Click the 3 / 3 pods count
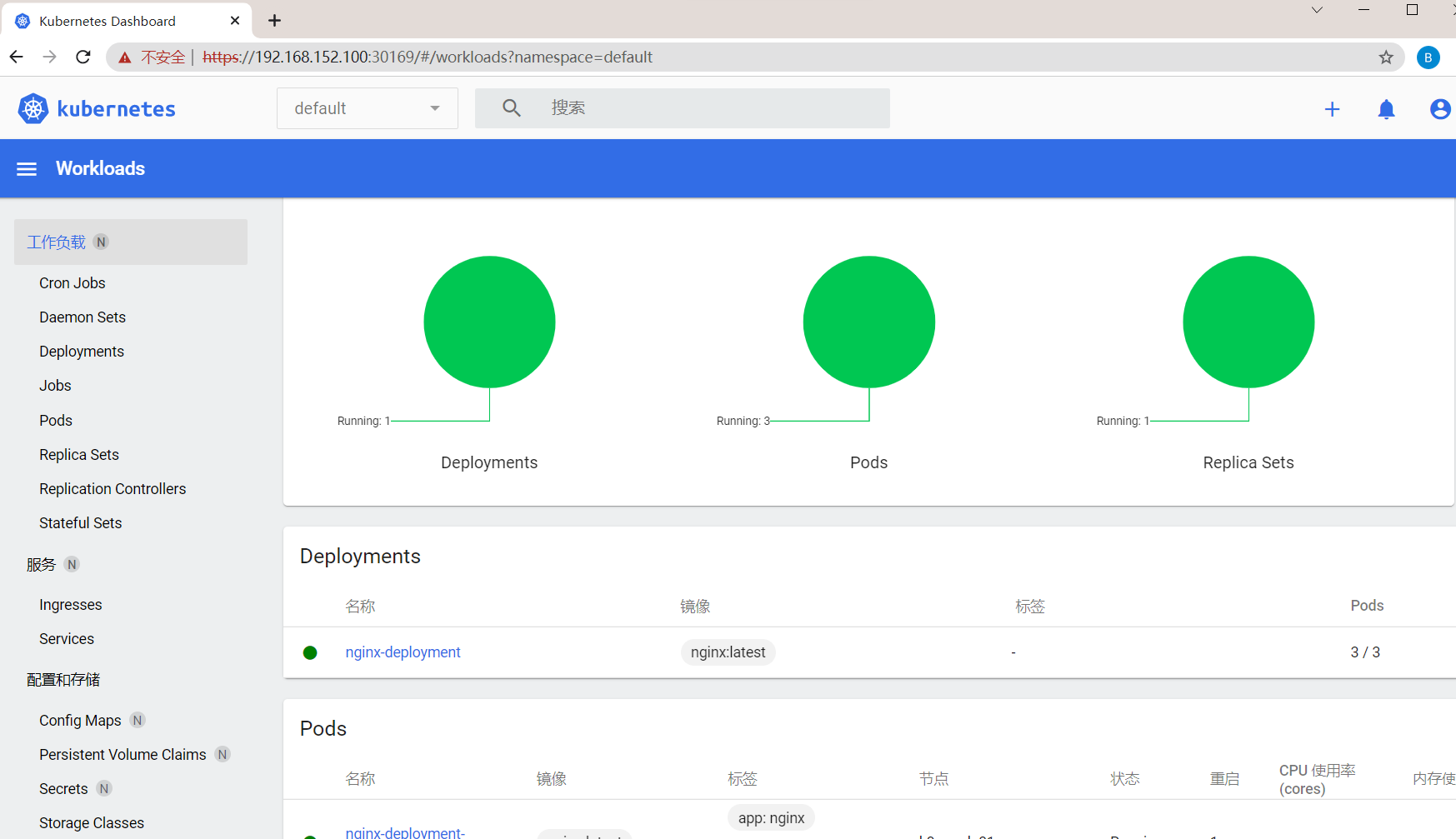Viewport: 1456px width, 839px height. [x=1365, y=652]
